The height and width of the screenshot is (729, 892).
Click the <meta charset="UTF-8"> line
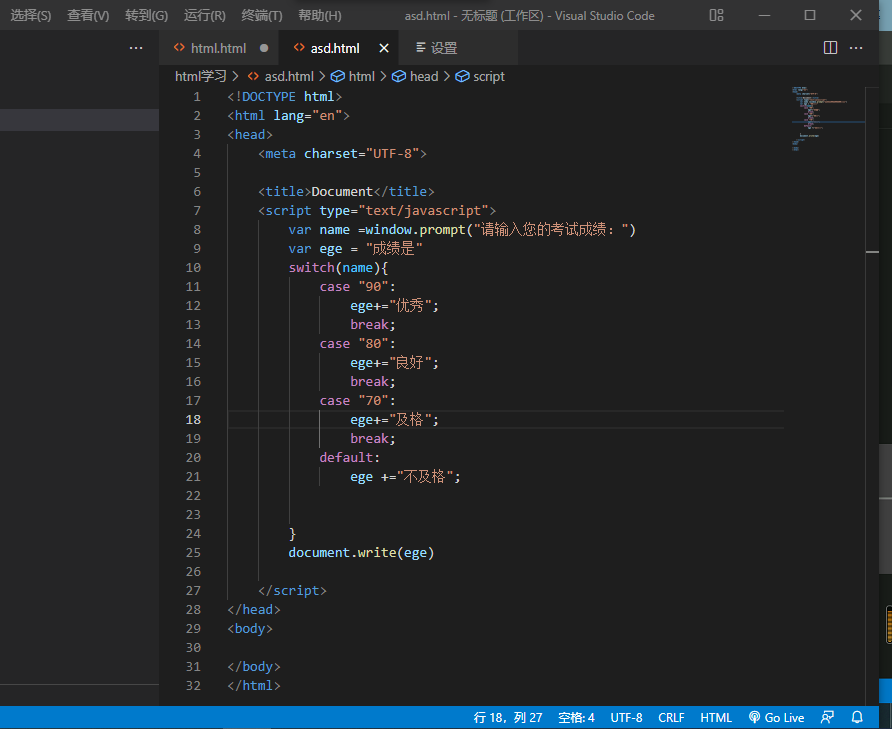coord(342,154)
